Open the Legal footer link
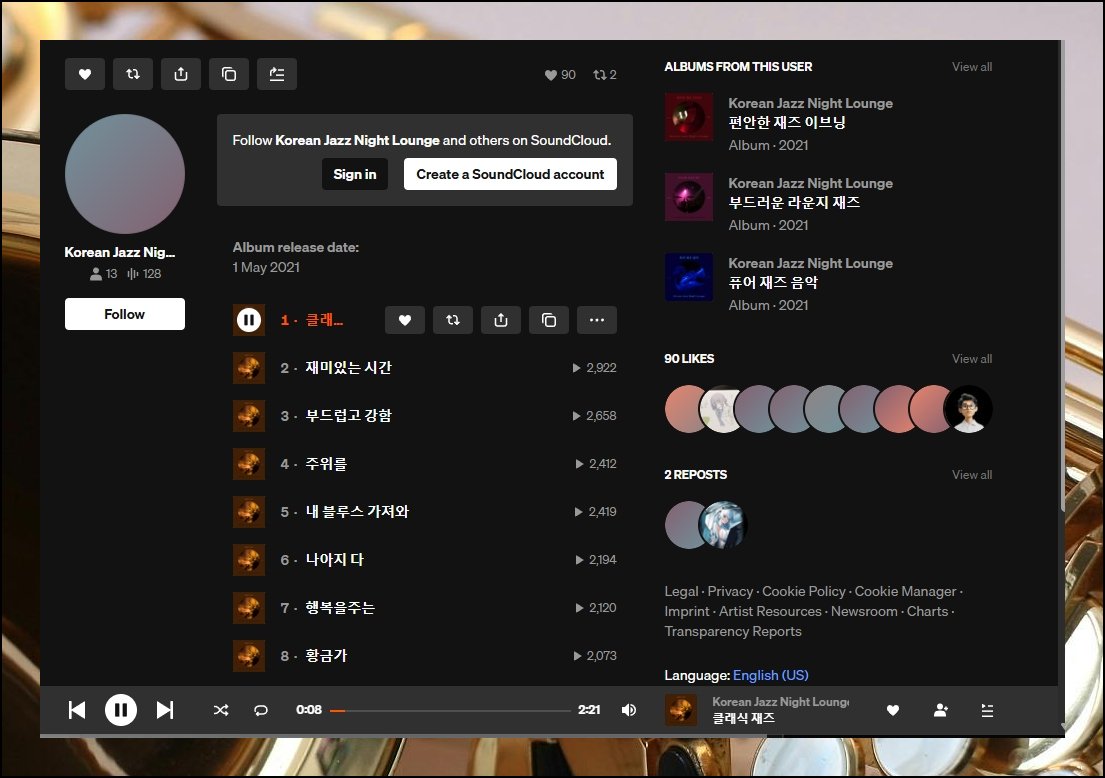 click(681, 592)
